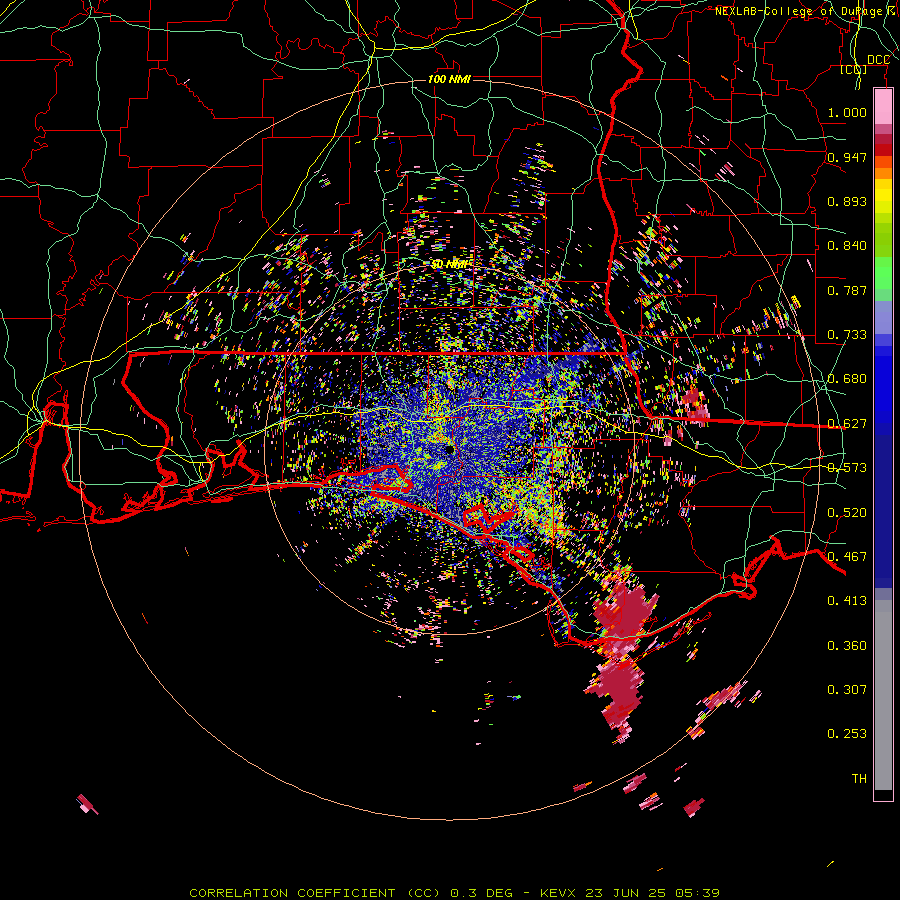Select the gray color scale segment
The image size is (900, 900).
tap(883, 695)
